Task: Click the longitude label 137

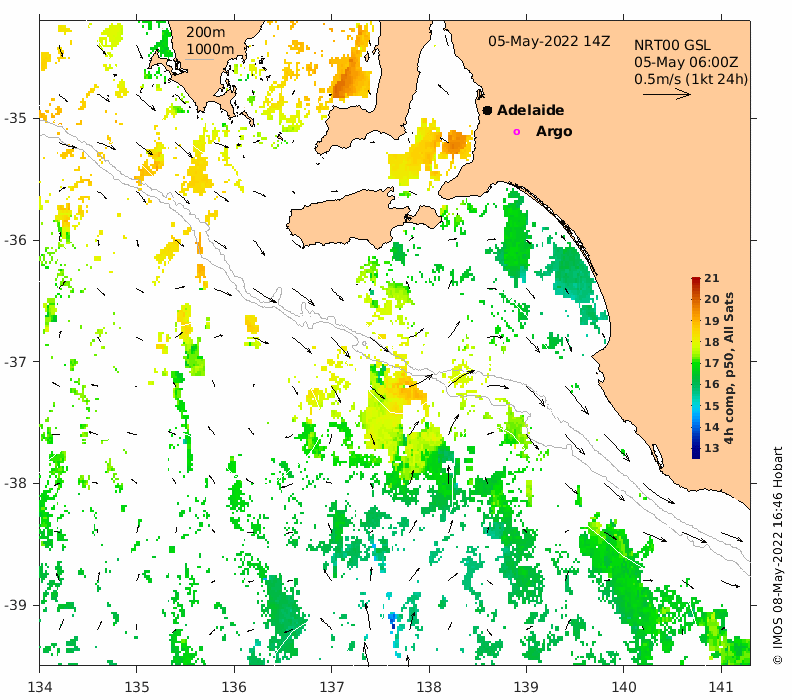Action: coord(332,687)
